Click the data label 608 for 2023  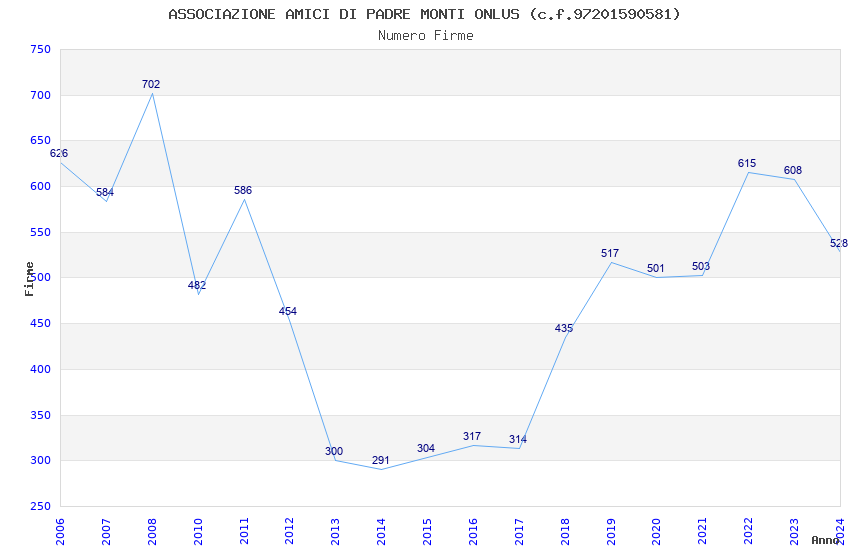(x=793, y=170)
